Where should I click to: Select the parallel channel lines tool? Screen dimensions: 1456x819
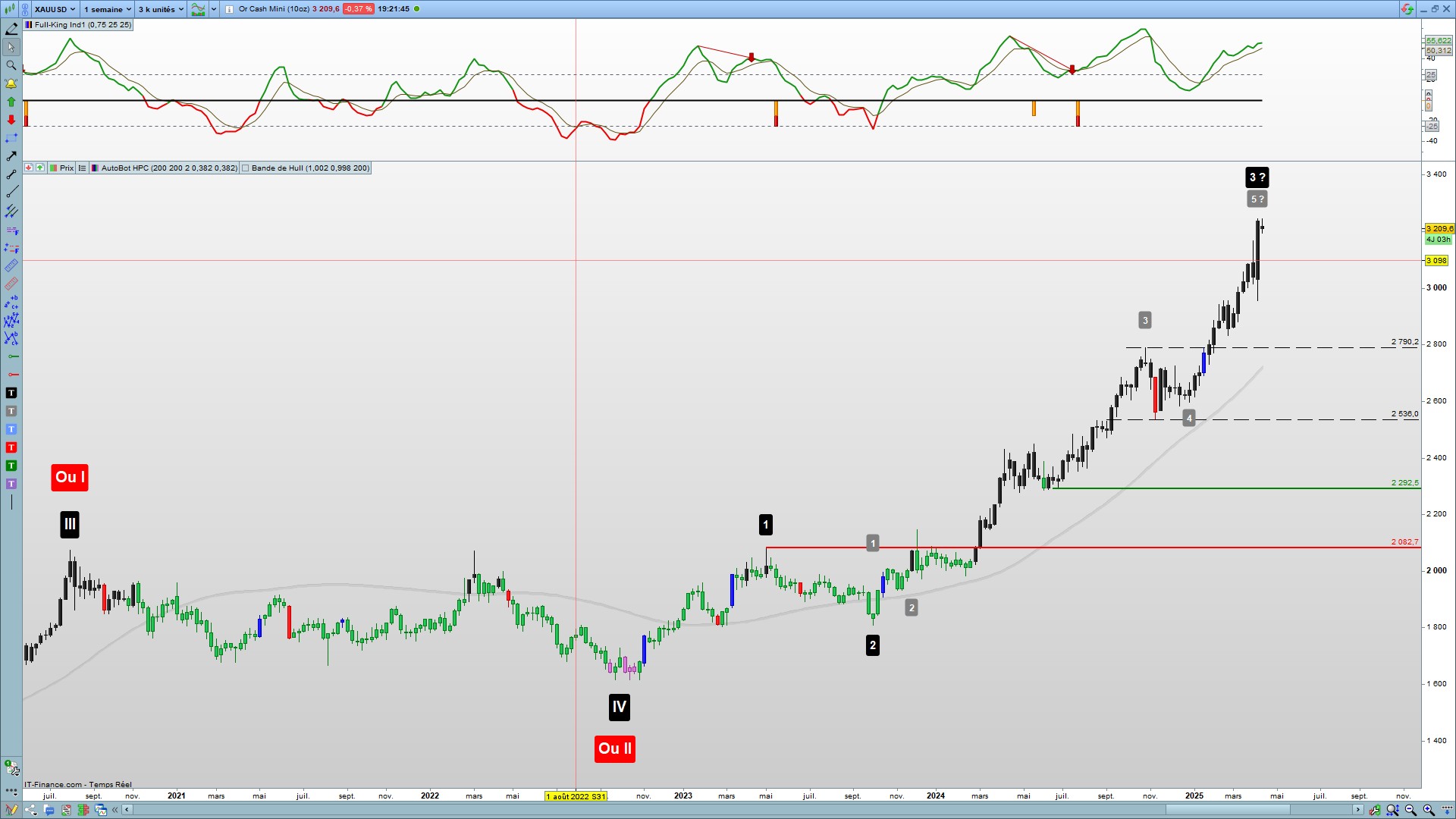[11, 211]
